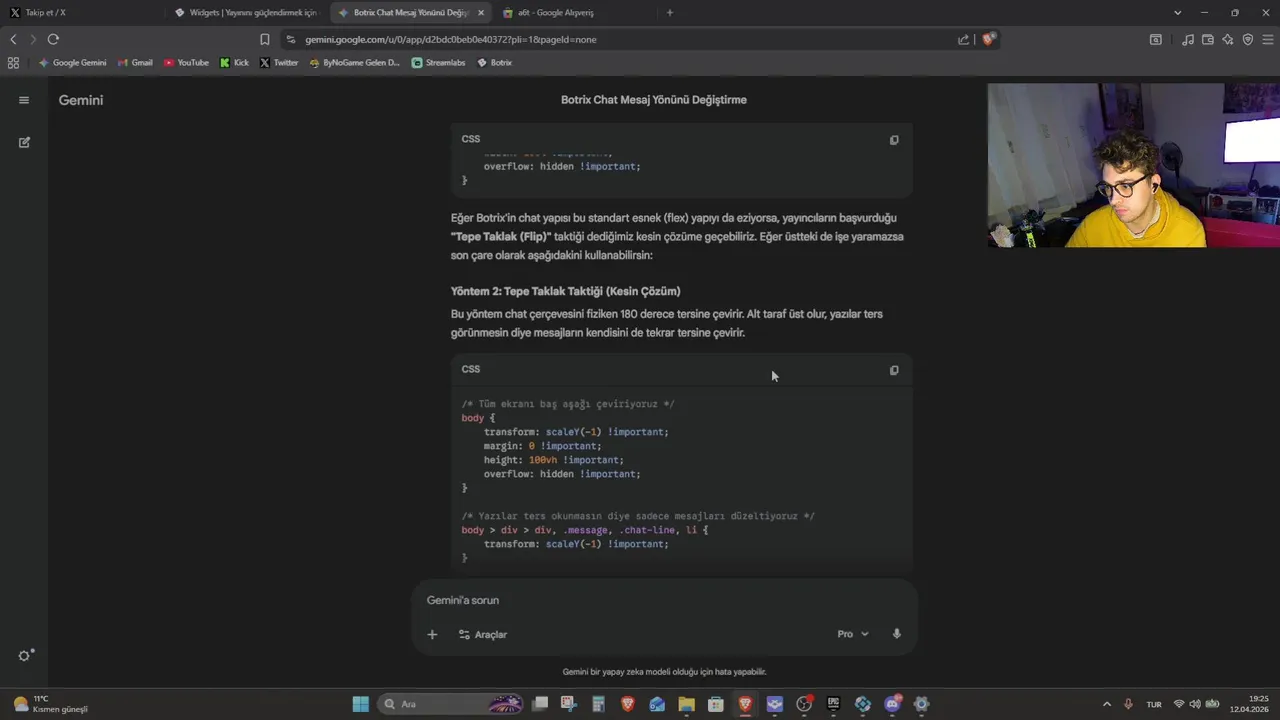Open Brave VPN shield icon
Viewport: 1280px width, 720px height.
tap(1247, 39)
